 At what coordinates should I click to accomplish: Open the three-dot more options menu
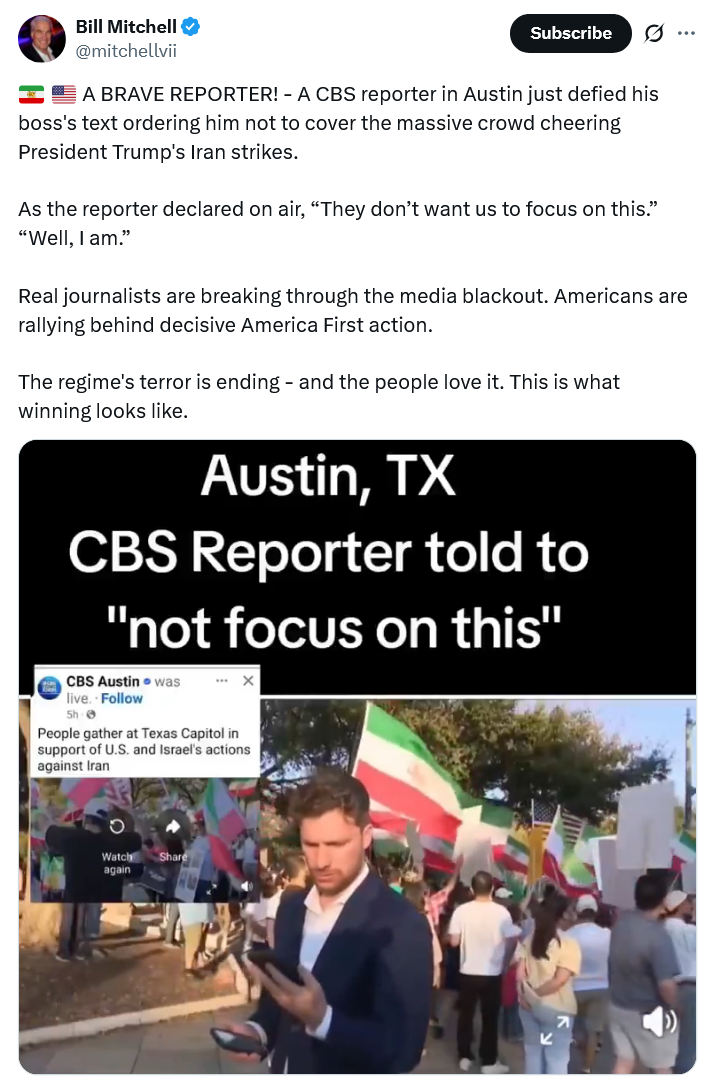click(686, 33)
